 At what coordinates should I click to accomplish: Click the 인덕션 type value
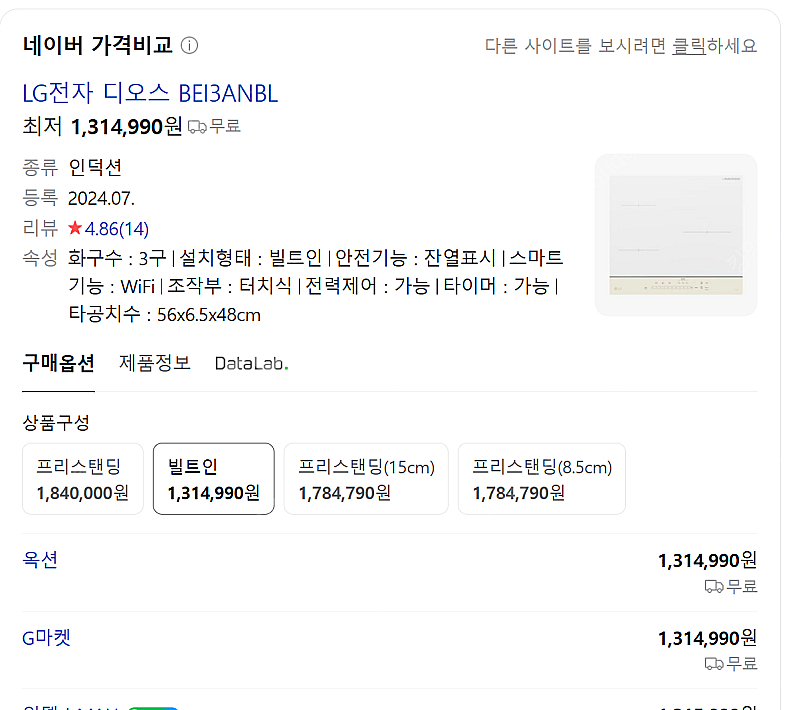(95, 167)
